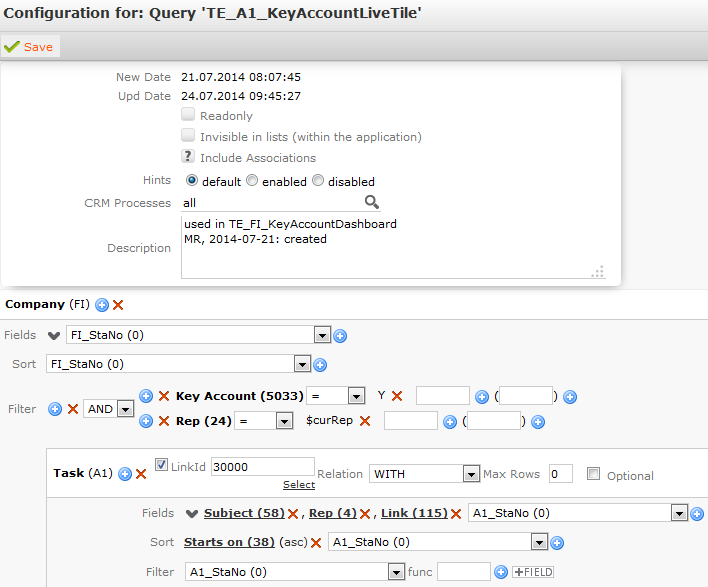Expand the Company Sort FI_StaNo dropdown
The image size is (708, 587).
(x=302, y=364)
